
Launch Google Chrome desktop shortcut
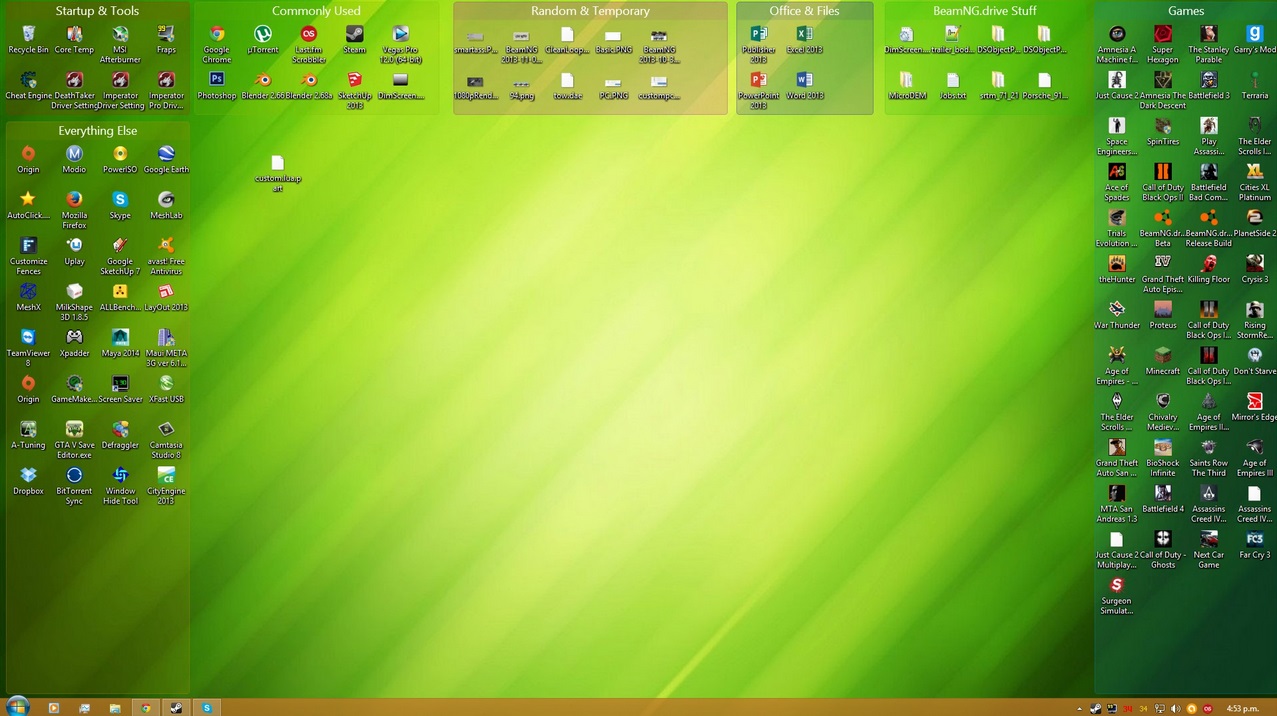click(x=216, y=45)
